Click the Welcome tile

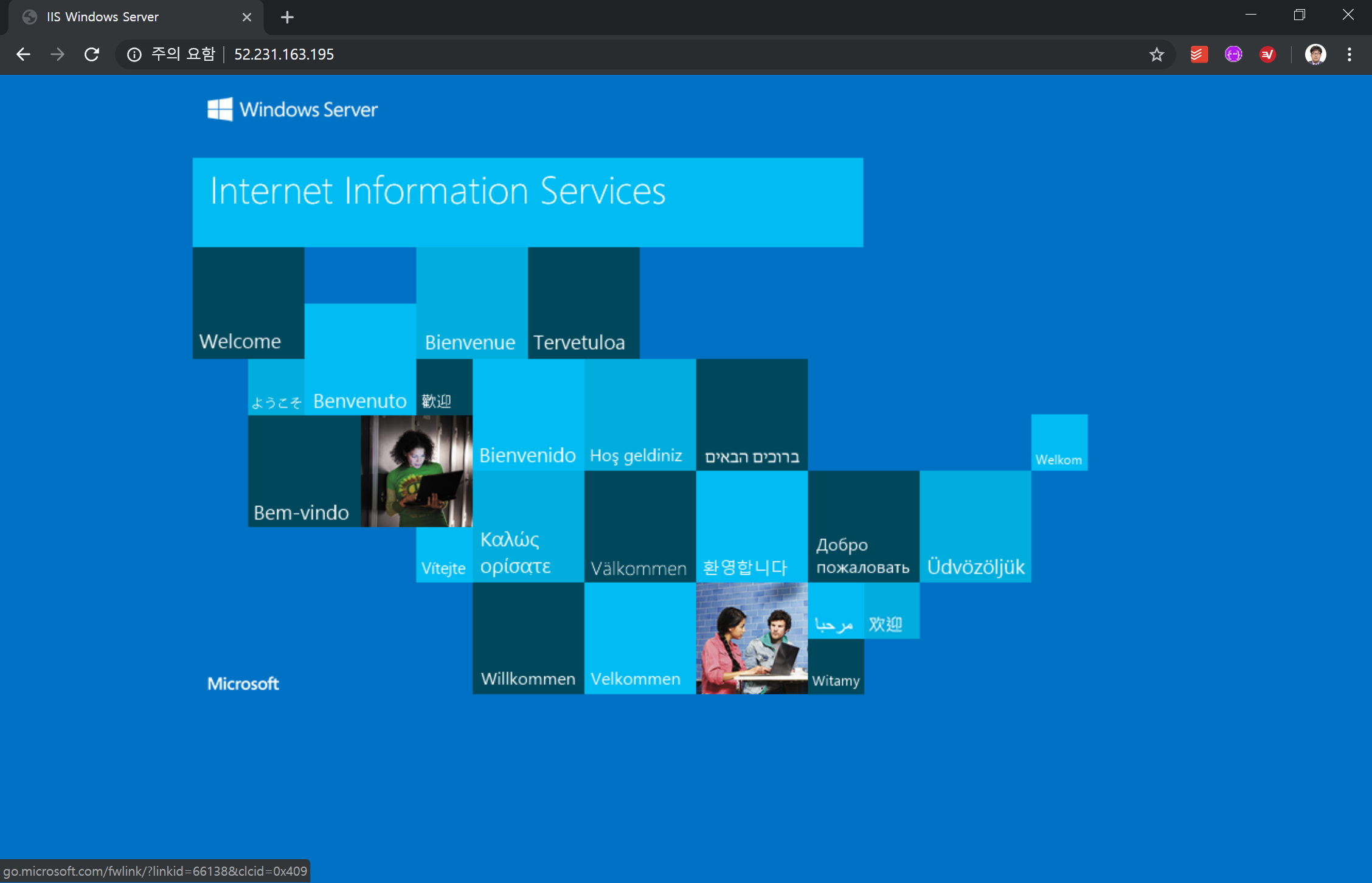coord(249,303)
